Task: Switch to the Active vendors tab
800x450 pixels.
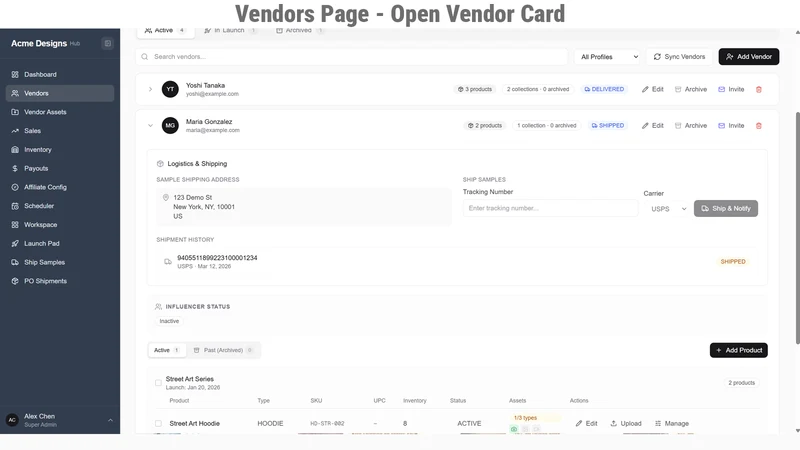Action: (165, 31)
